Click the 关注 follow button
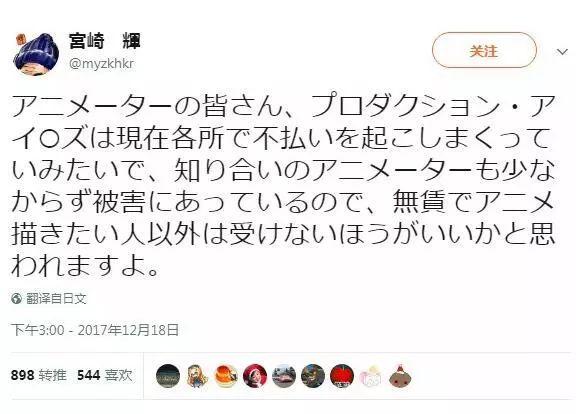 pos(484,50)
